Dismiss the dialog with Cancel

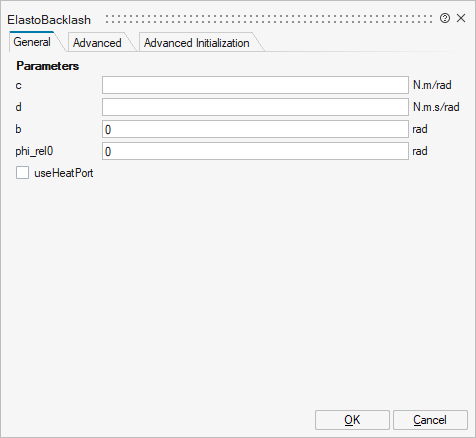430,420
